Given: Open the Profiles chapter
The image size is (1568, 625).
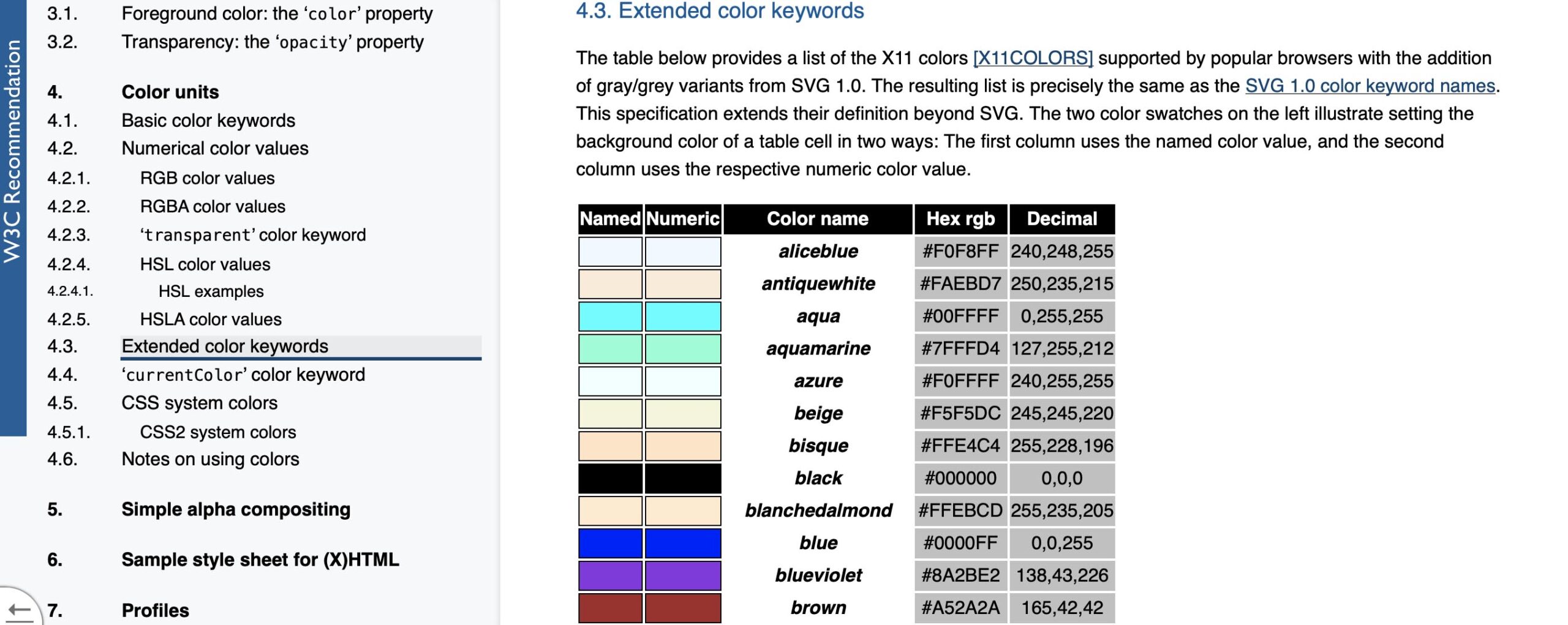Looking at the screenshot, I should click(x=155, y=610).
